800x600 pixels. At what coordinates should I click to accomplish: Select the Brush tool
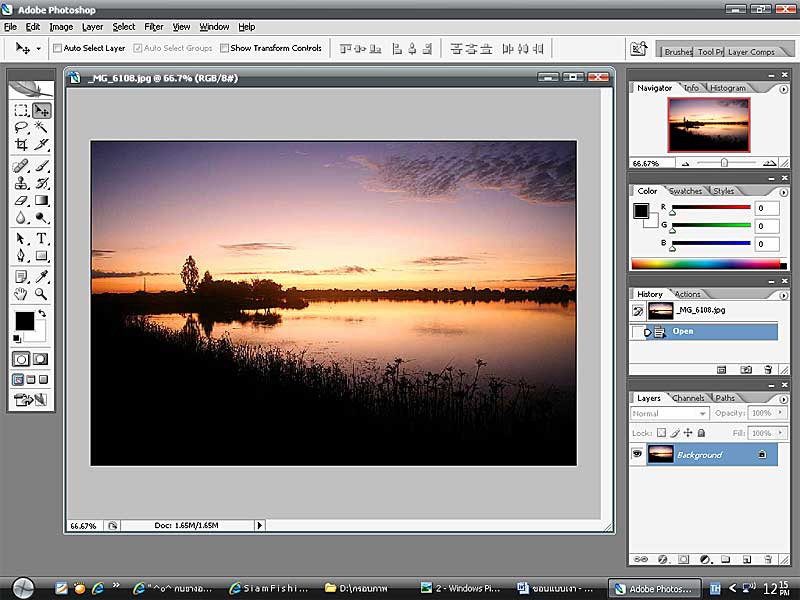41,166
